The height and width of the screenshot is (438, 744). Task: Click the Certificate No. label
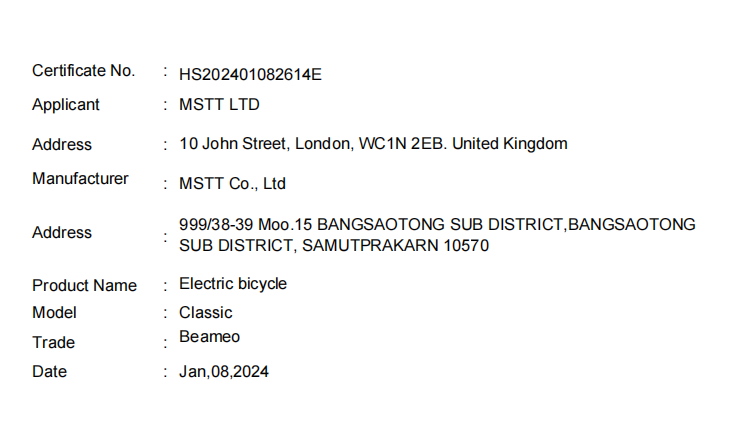83,71
